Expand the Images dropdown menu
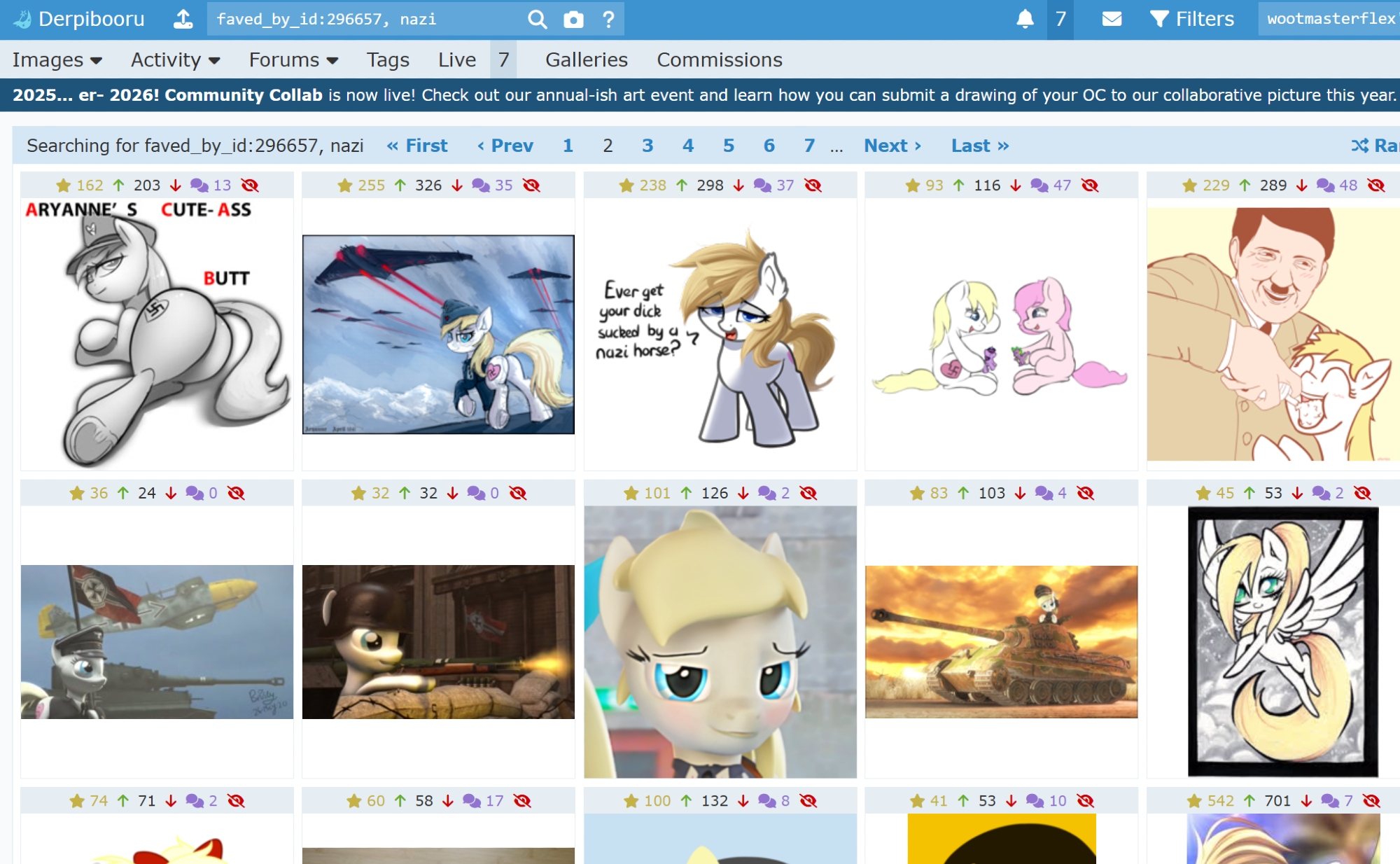1400x864 pixels. (x=57, y=60)
